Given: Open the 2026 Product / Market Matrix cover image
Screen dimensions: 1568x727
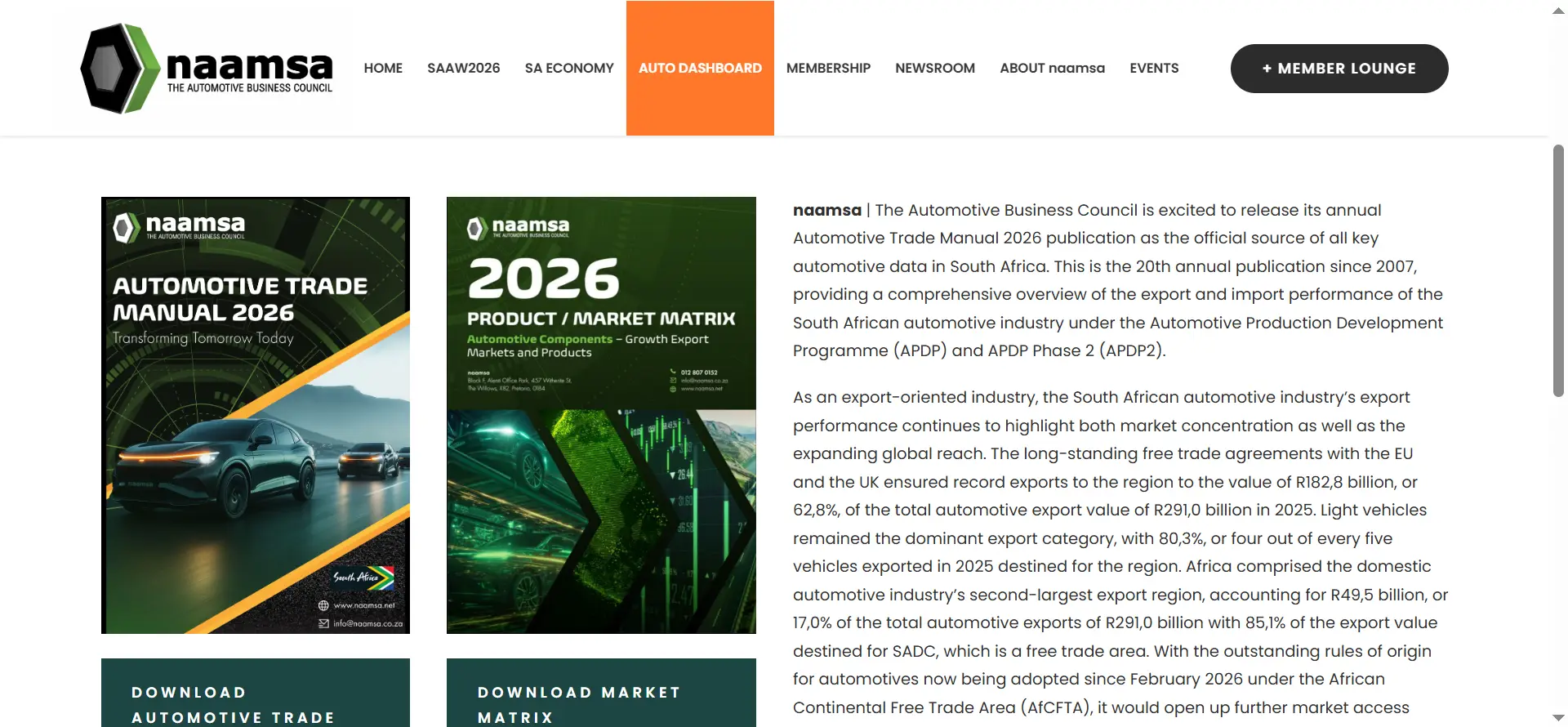Looking at the screenshot, I should click(x=601, y=415).
